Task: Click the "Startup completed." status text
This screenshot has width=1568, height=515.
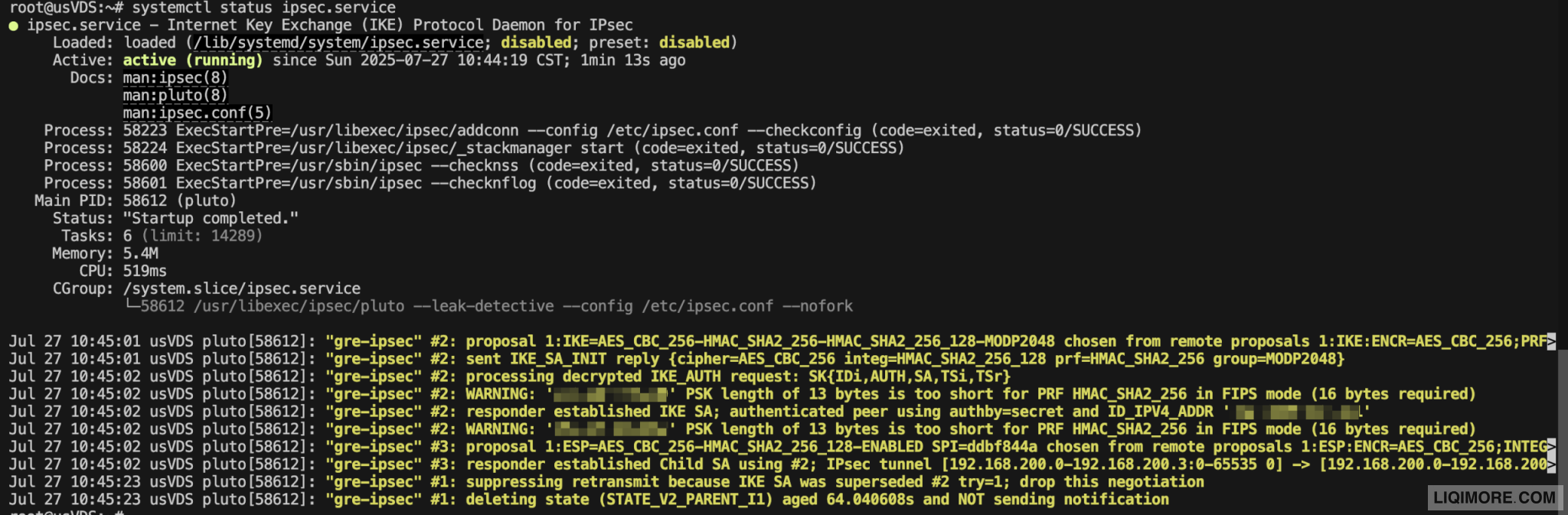Action: pyautogui.click(x=211, y=219)
